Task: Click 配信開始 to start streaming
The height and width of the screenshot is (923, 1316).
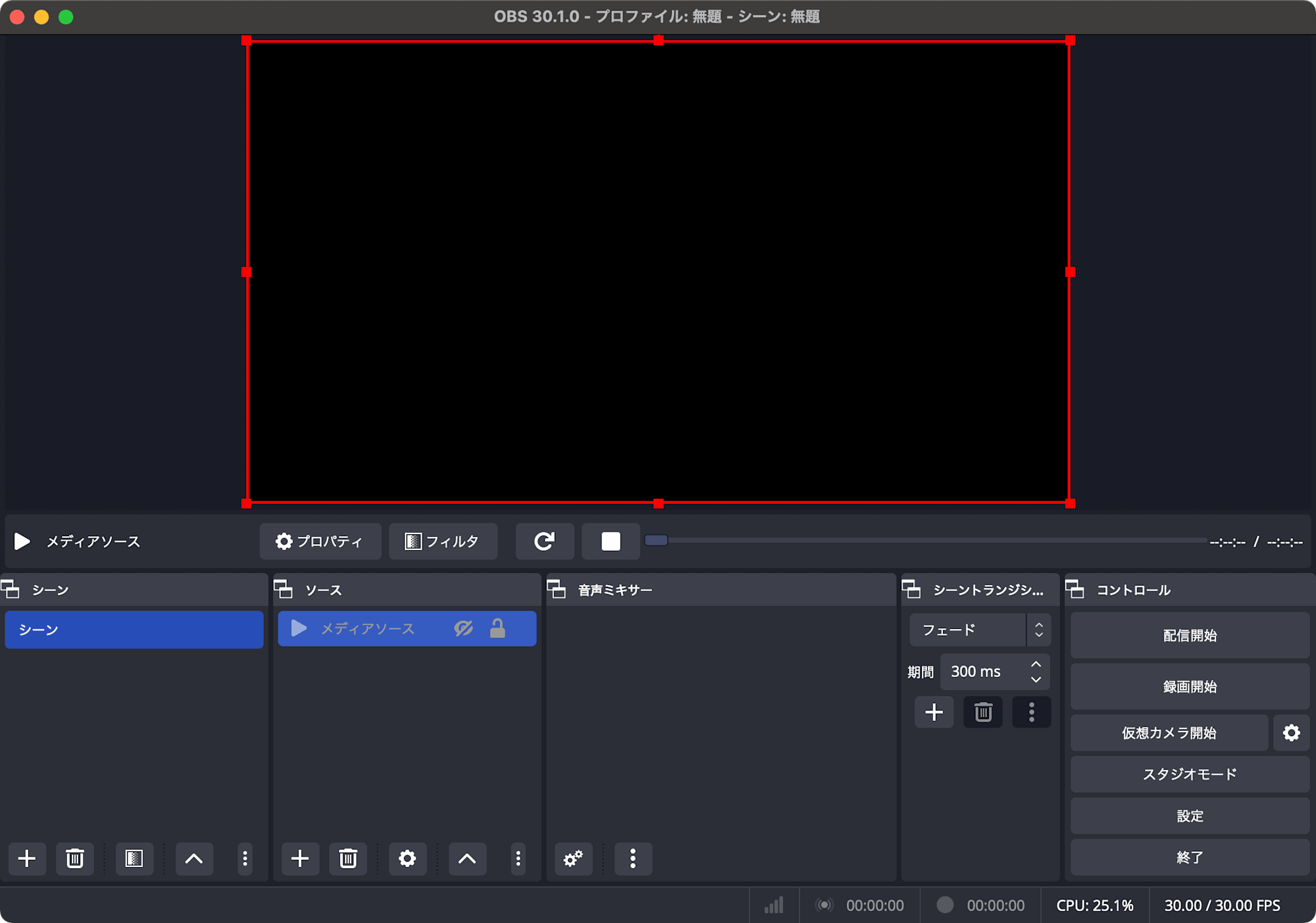Action: coord(1190,636)
